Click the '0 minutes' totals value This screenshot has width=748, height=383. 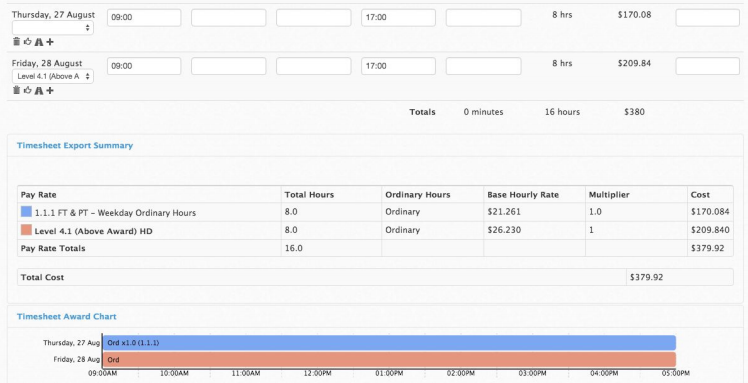tap(483, 112)
